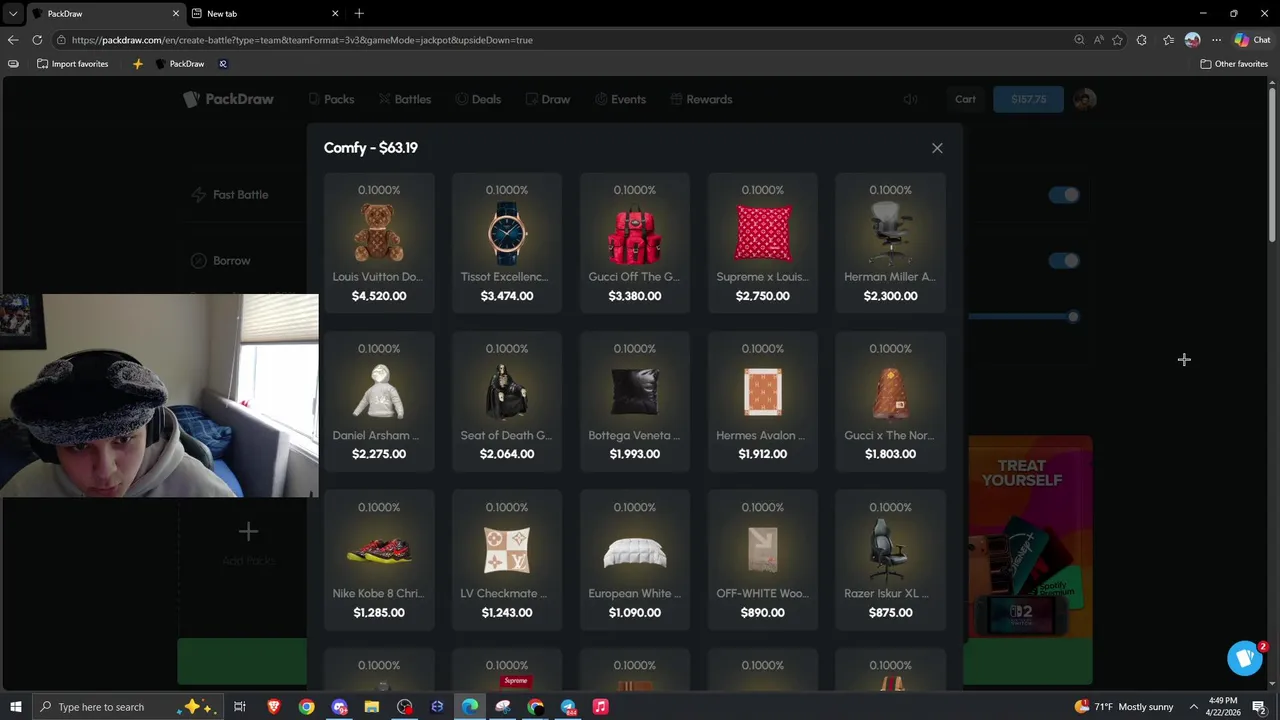Open the zoom magnifier in address bar

1079,40
